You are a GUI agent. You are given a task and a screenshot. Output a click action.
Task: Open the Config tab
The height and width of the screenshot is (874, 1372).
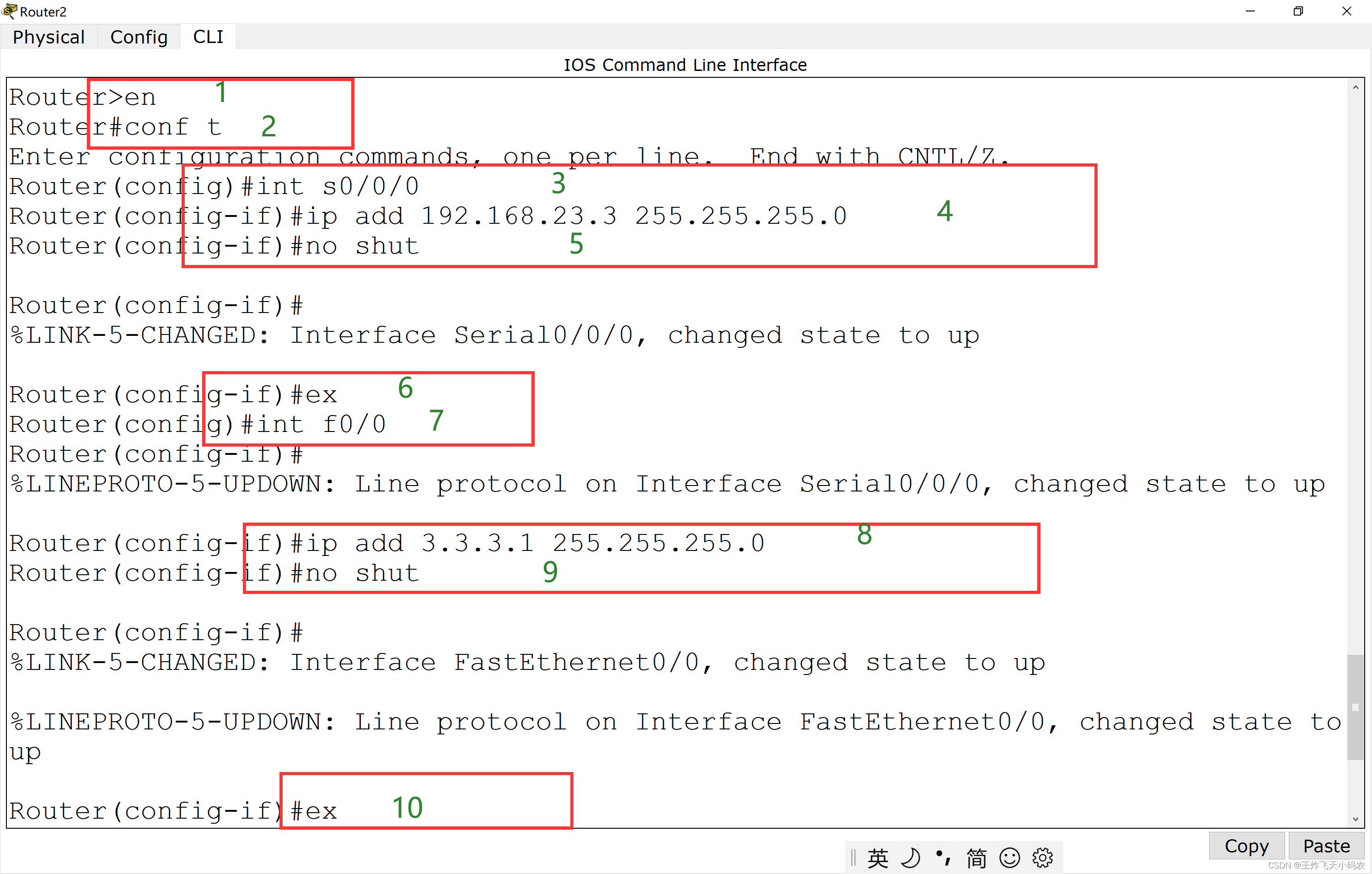click(139, 37)
